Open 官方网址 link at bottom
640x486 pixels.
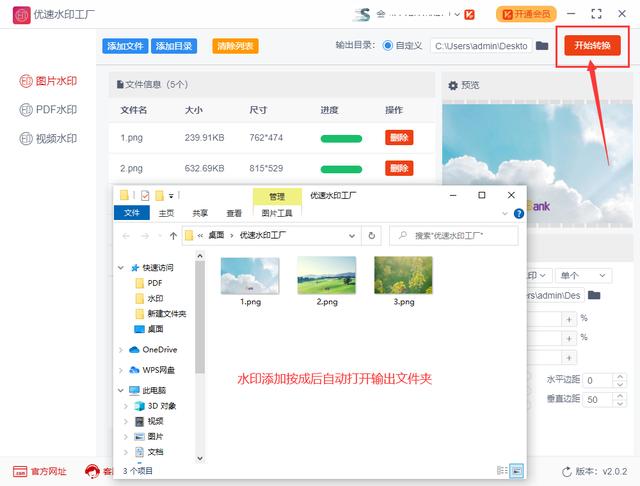[40, 471]
